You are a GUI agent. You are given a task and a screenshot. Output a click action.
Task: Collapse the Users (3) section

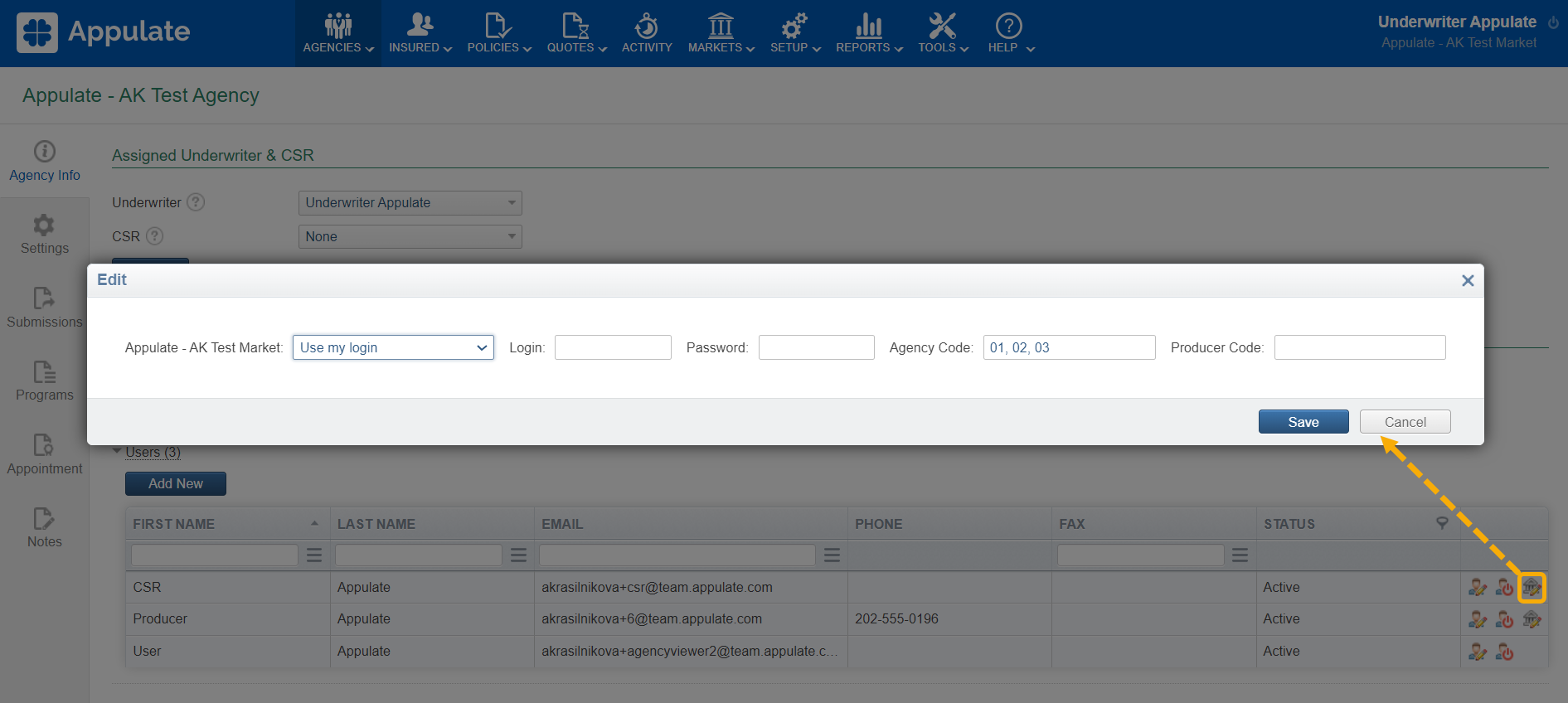[117, 452]
